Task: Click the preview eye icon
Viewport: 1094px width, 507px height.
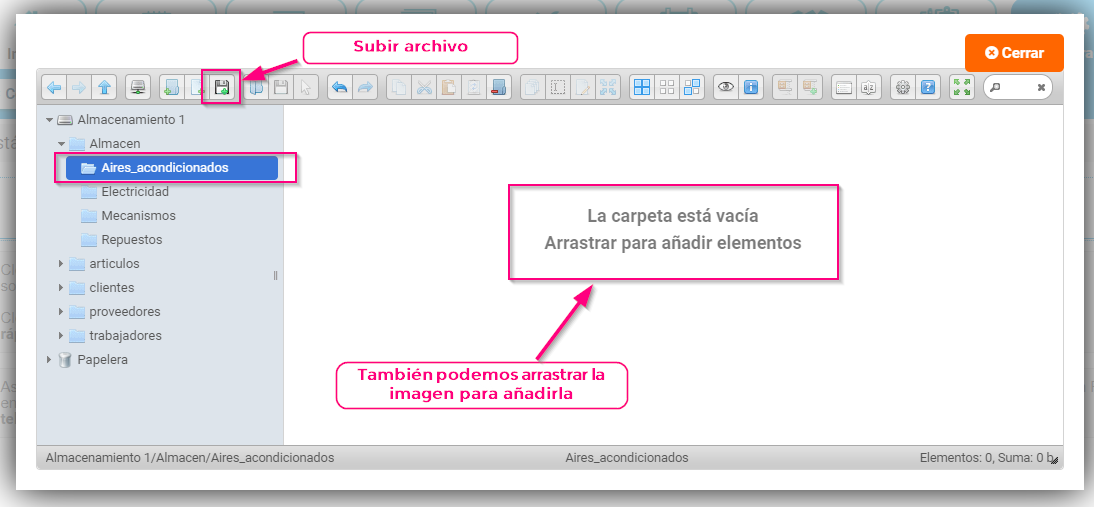Action: pyautogui.click(x=726, y=87)
